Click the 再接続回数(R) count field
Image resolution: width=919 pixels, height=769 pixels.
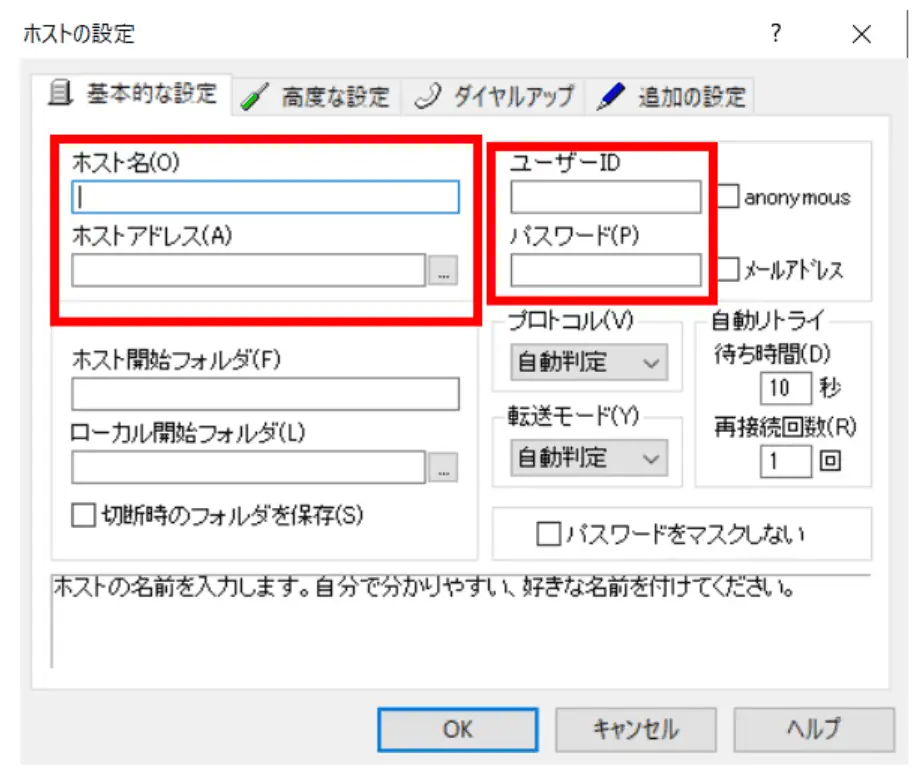(x=786, y=461)
